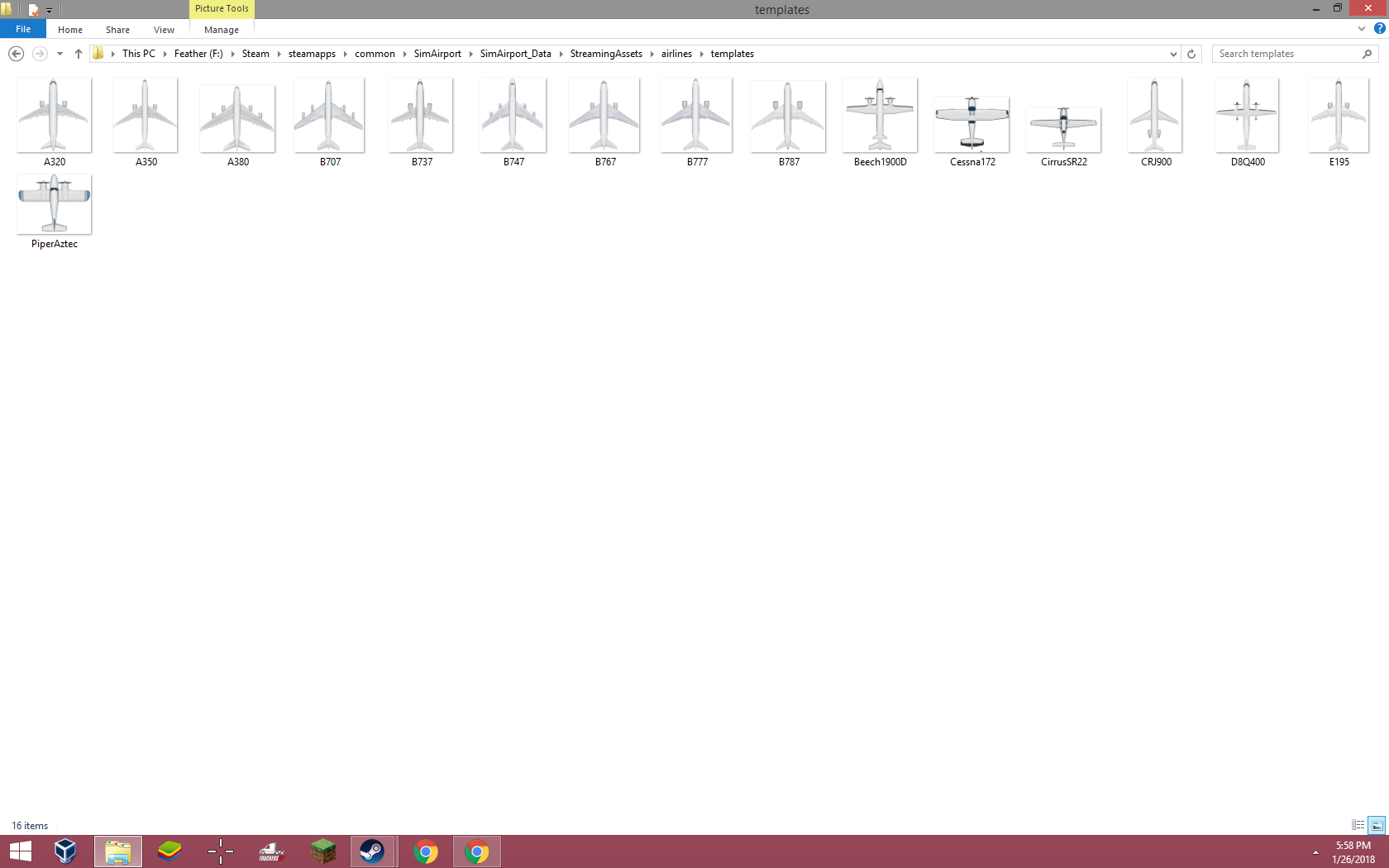
Task: Select the CirrusSR22 template image
Action: (1063, 130)
